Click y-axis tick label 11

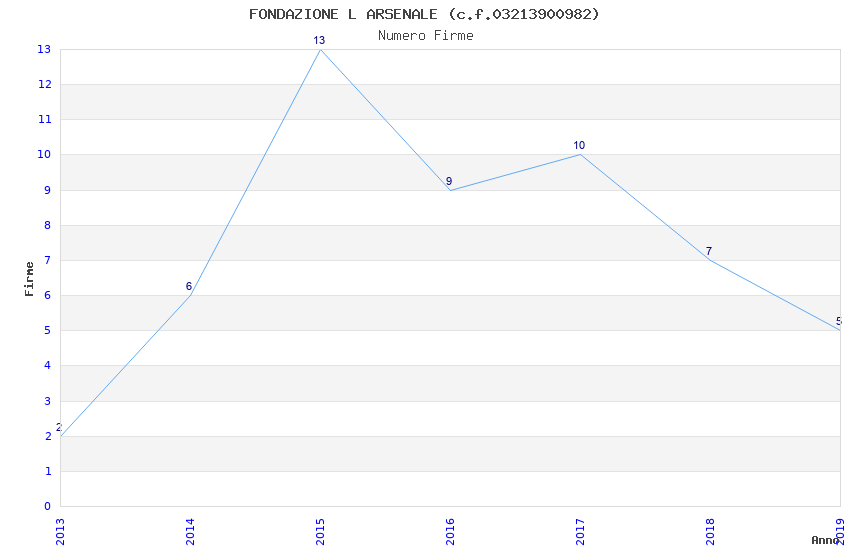(x=44, y=119)
